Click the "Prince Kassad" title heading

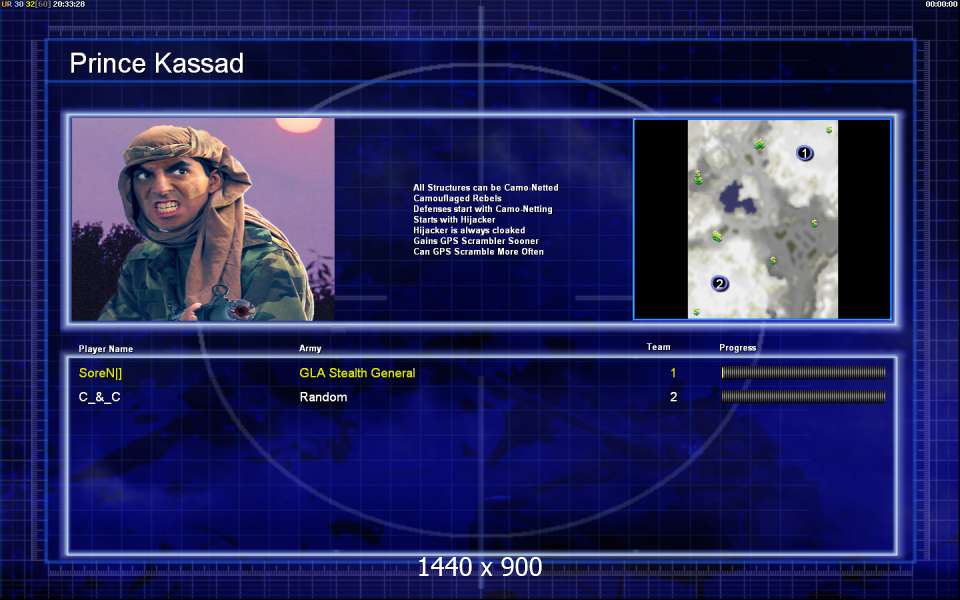pyautogui.click(x=157, y=63)
